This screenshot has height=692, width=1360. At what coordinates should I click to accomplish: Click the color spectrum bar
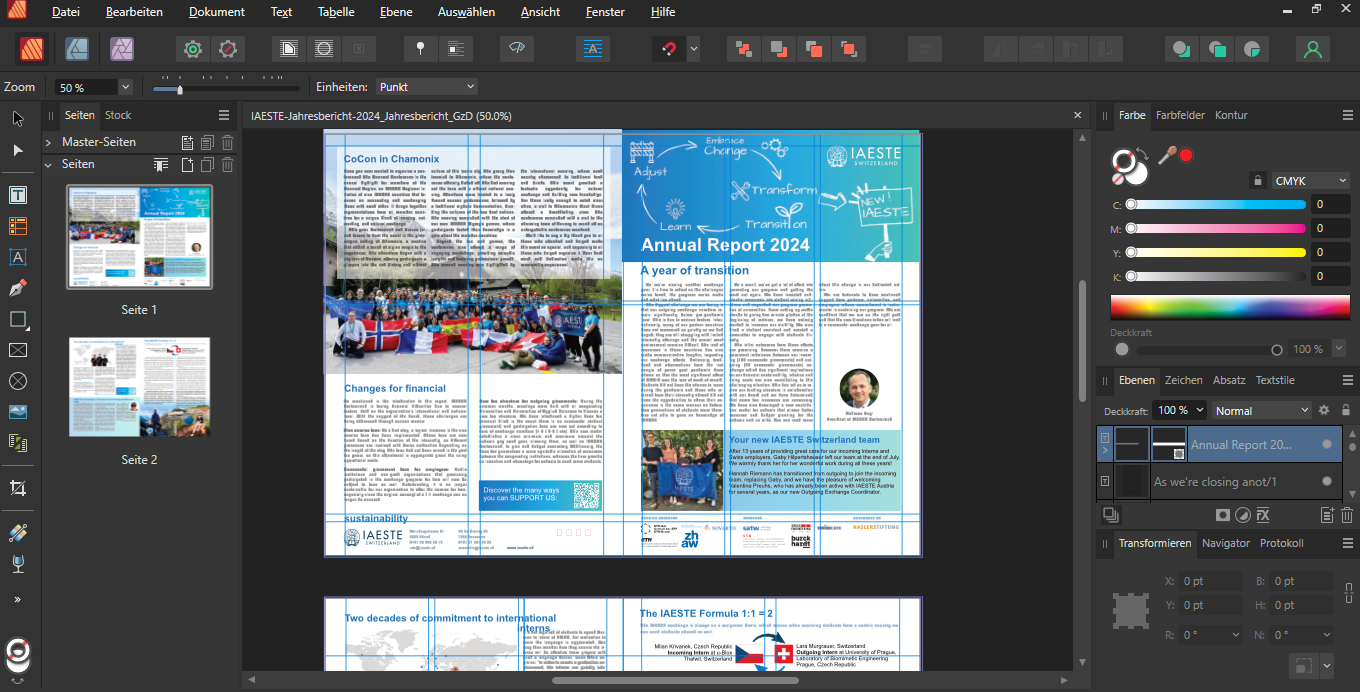pos(1228,308)
